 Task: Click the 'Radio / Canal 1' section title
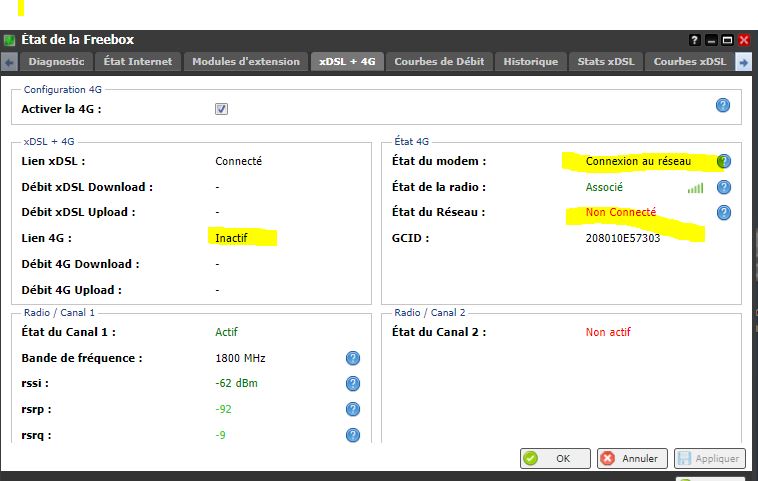(59, 312)
